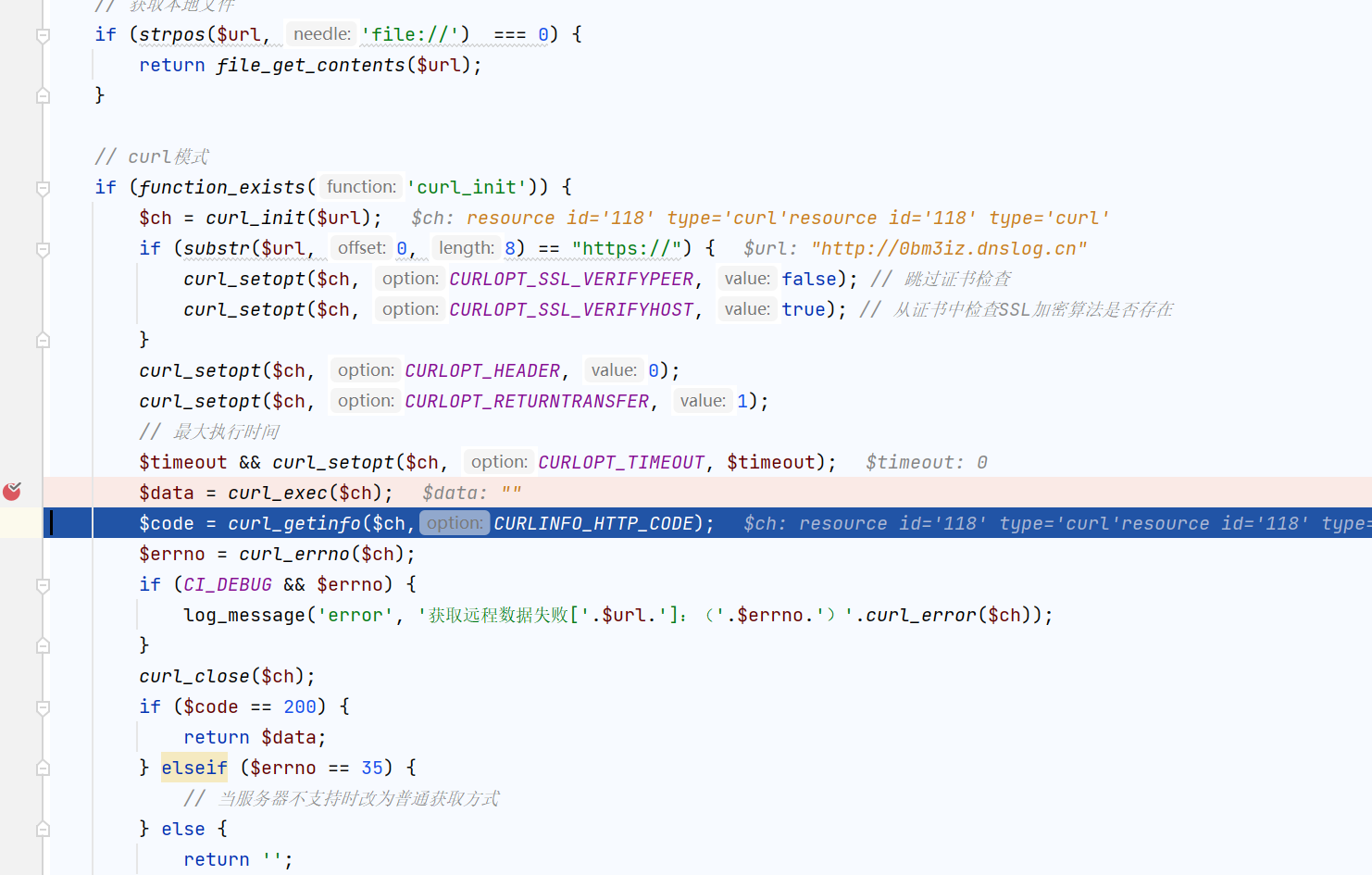
Task: Collapse the 'if (CI_DEBUG && $errno)' block
Action: click(43, 585)
